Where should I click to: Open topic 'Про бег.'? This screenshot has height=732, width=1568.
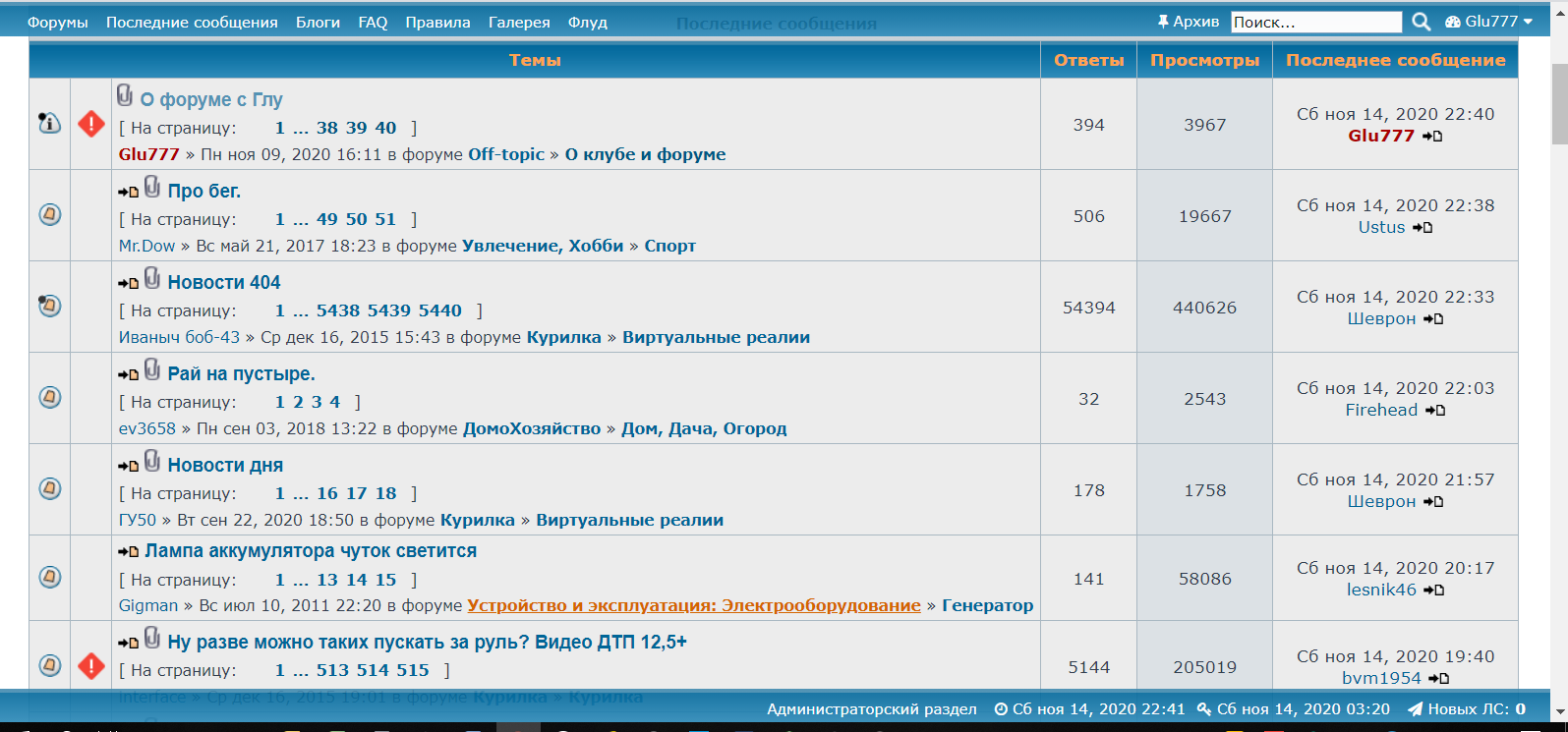[204, 191]
